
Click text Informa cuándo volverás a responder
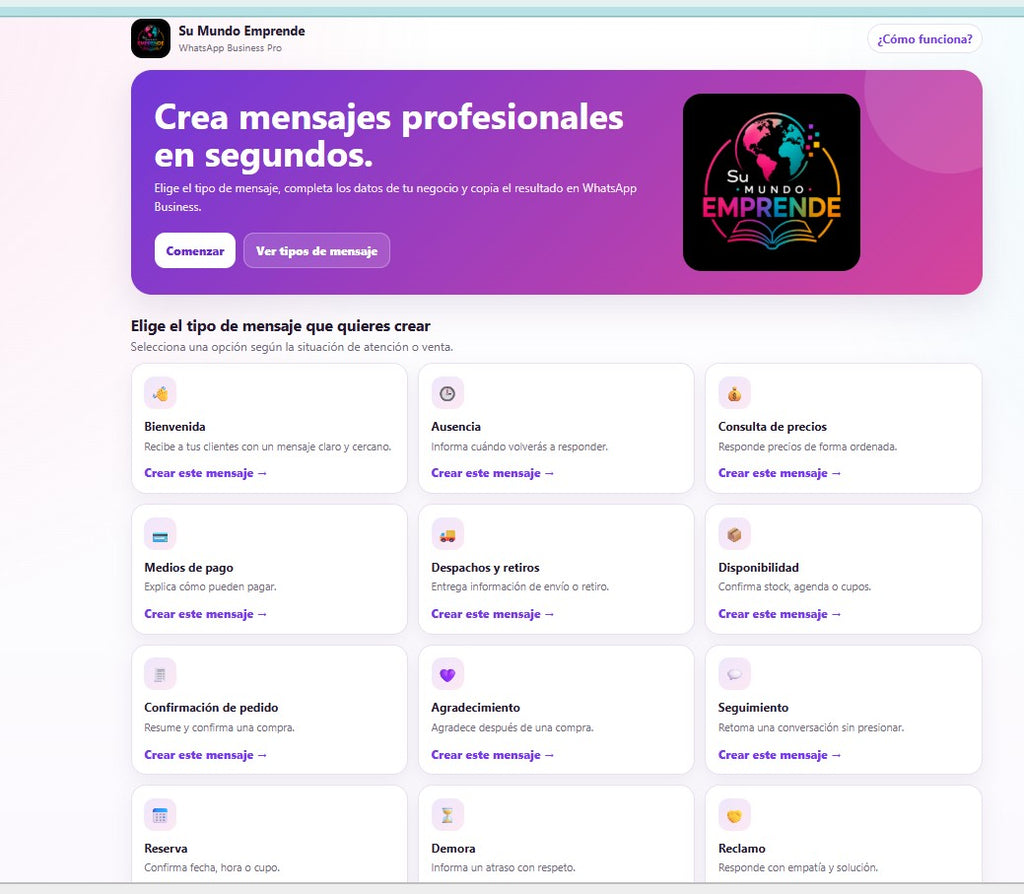pos(519,447)
